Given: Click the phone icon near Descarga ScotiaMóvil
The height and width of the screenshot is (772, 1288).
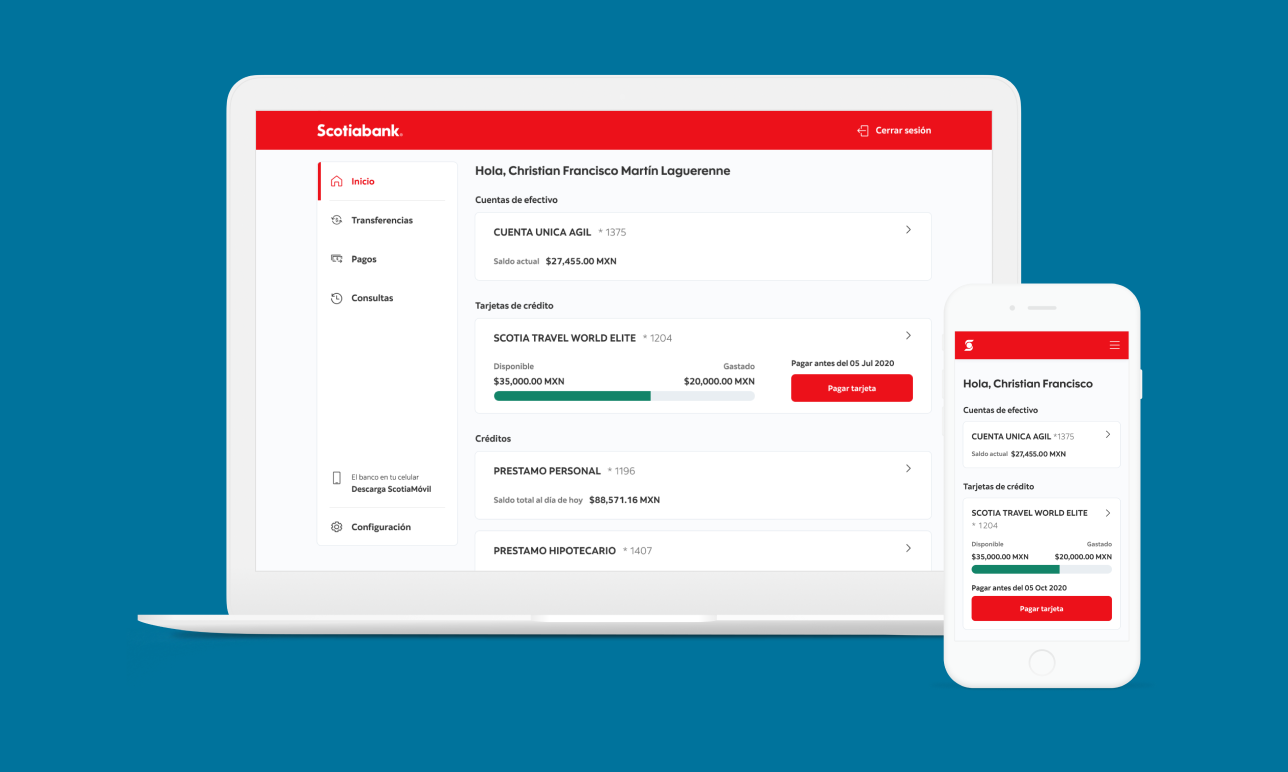Looking at the screenshot, I should [337, 478].
